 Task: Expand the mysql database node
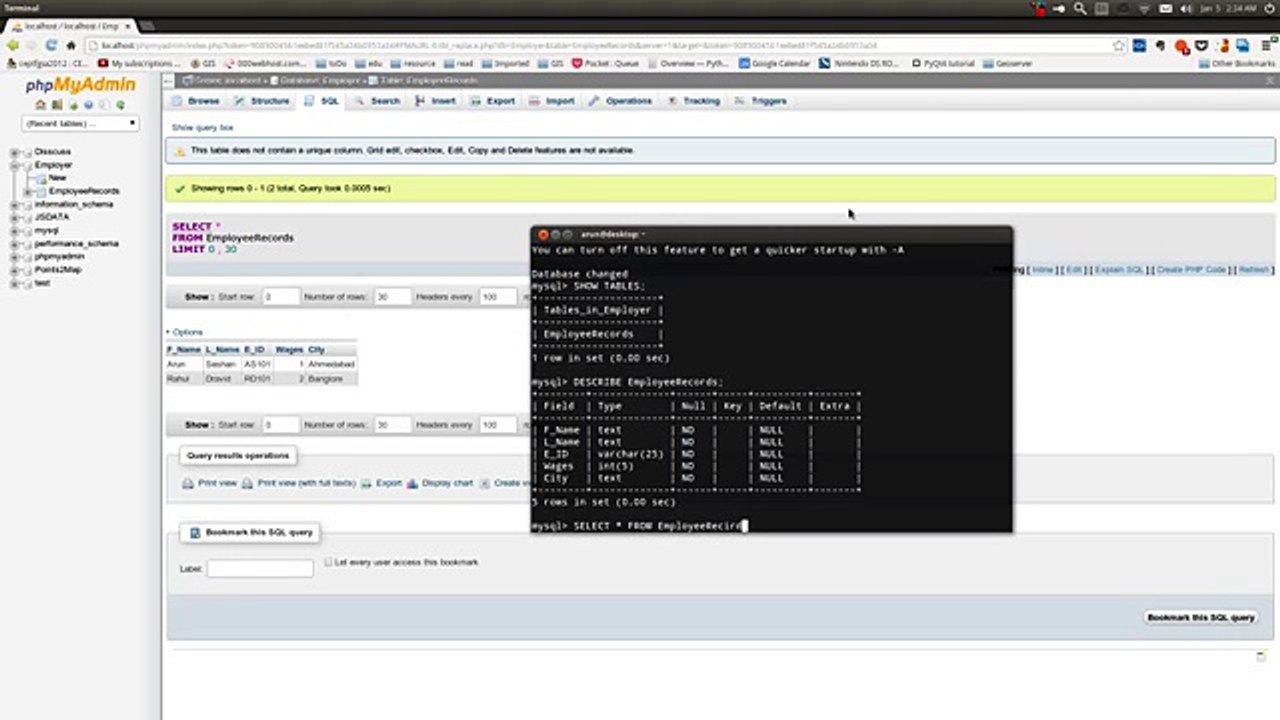pos(15,230)
